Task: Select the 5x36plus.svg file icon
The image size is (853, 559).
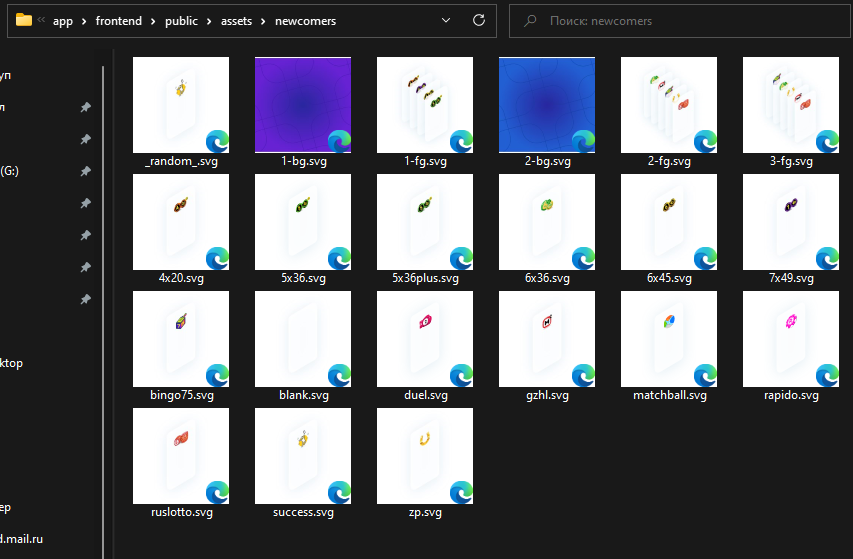Action: click(425, 222)
